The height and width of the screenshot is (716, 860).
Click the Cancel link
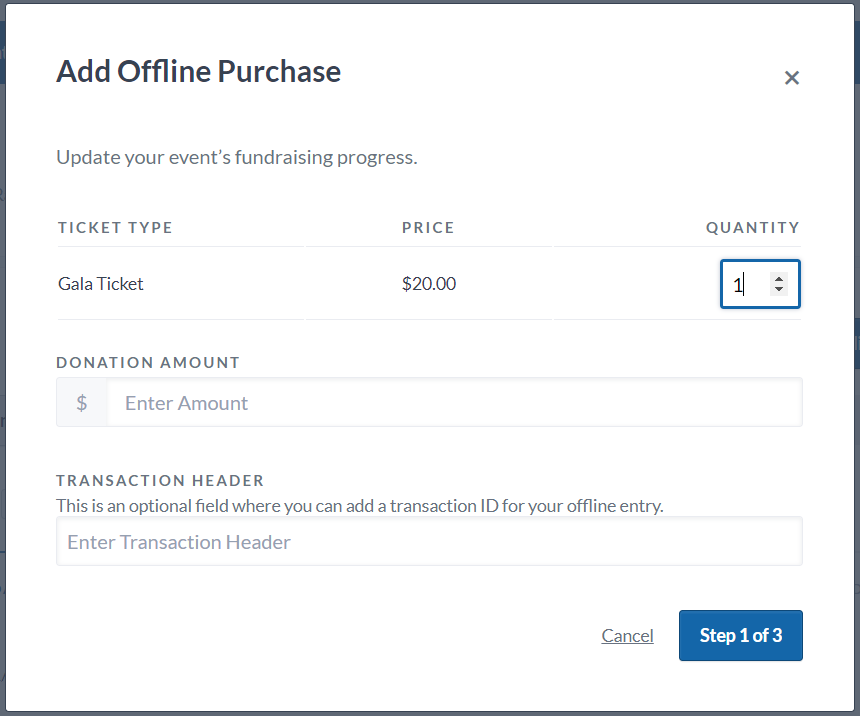point(627,636)
